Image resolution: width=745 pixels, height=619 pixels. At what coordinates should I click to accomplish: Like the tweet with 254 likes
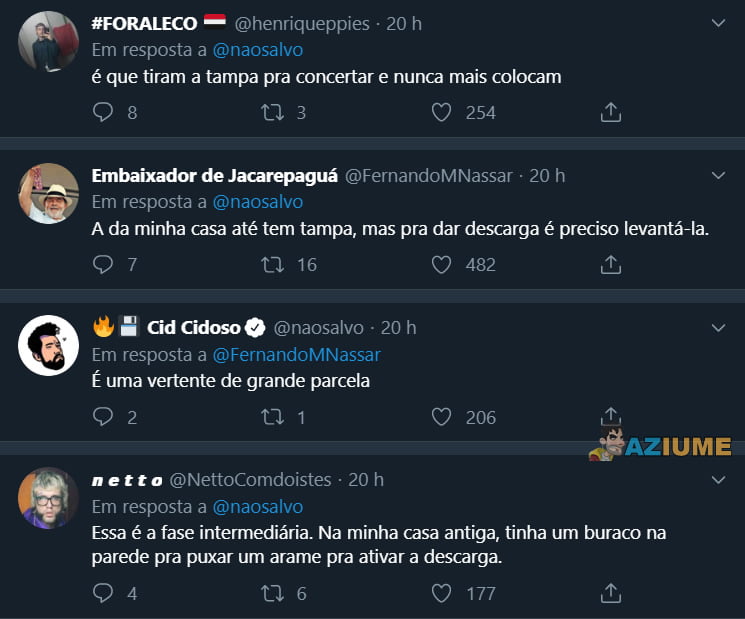(x=441, y=113)
